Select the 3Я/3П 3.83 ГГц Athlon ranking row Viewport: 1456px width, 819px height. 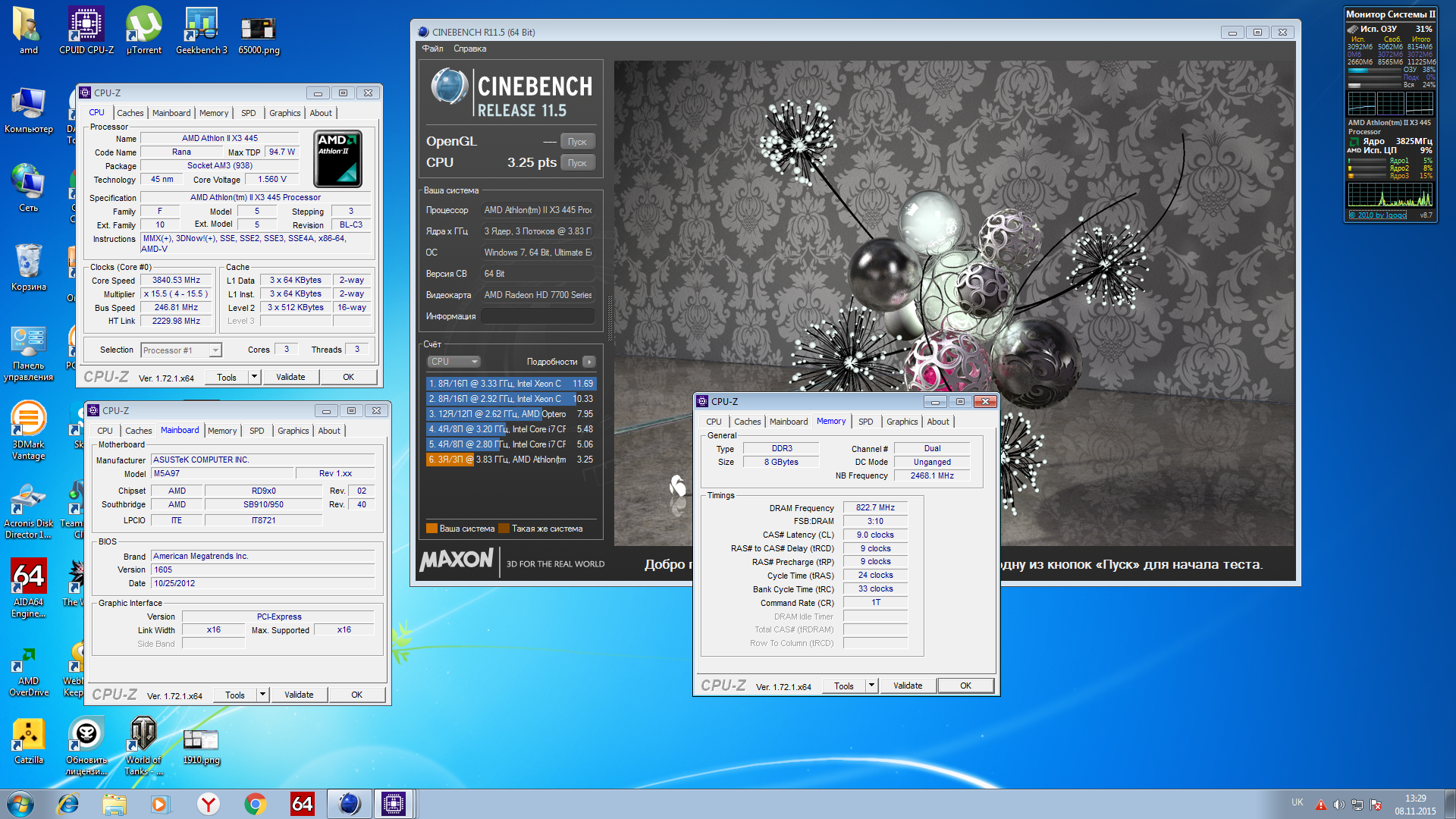[510, 460]
